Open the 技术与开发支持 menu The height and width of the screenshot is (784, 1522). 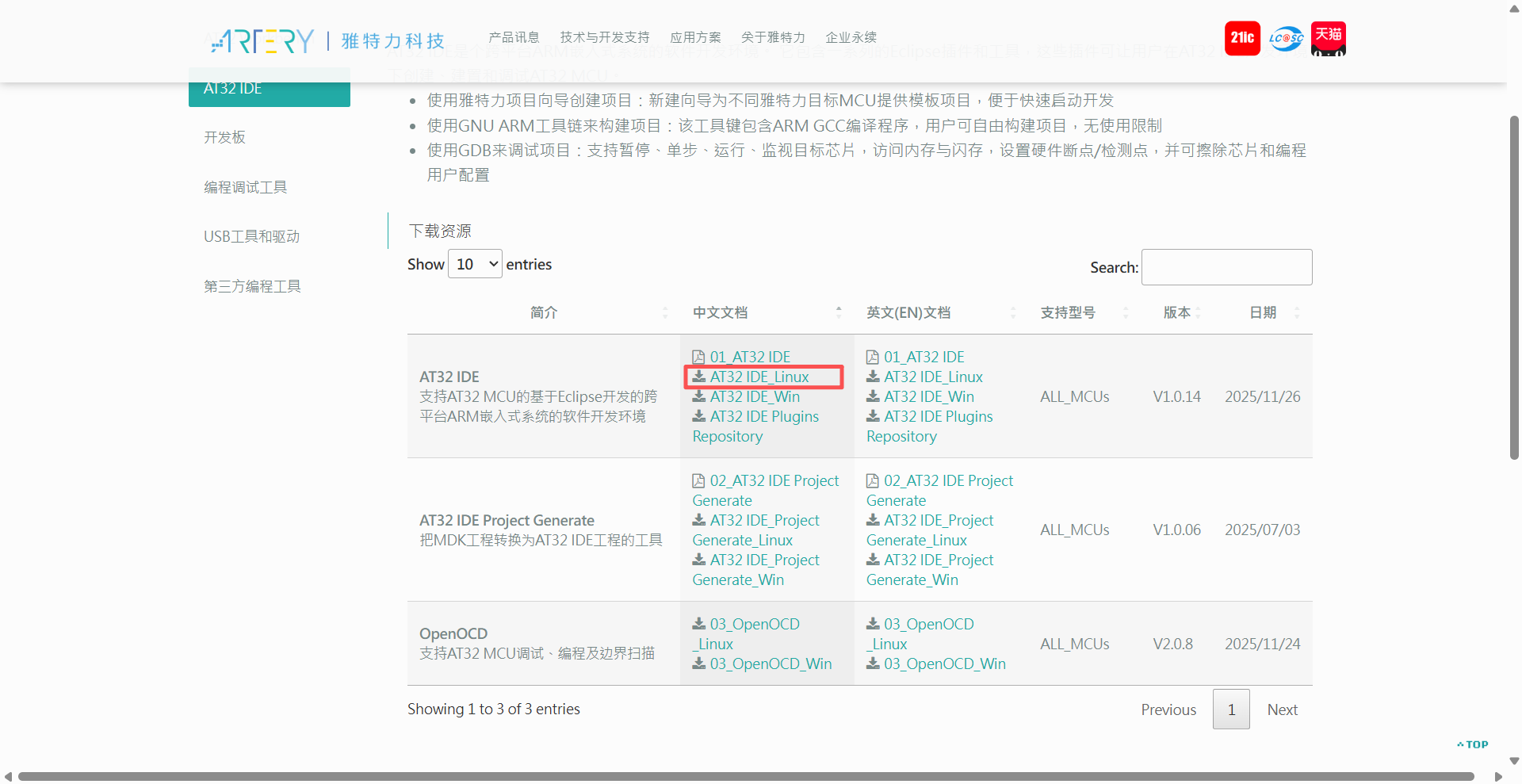605,37
